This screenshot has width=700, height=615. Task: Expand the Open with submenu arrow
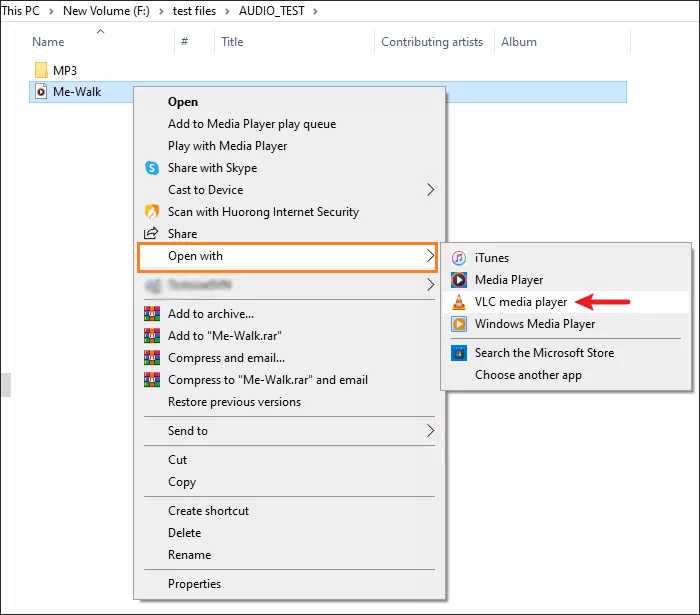[430, 256]
